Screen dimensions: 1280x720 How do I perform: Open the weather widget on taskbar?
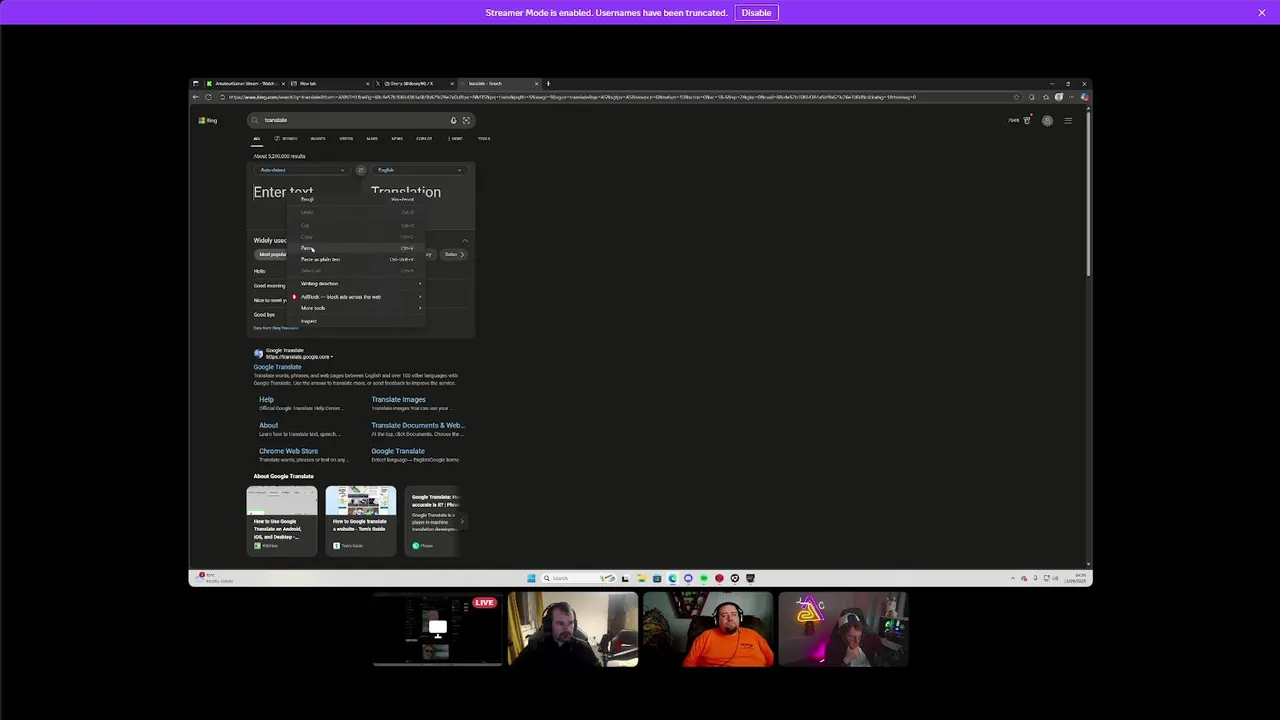coord(213,578)
